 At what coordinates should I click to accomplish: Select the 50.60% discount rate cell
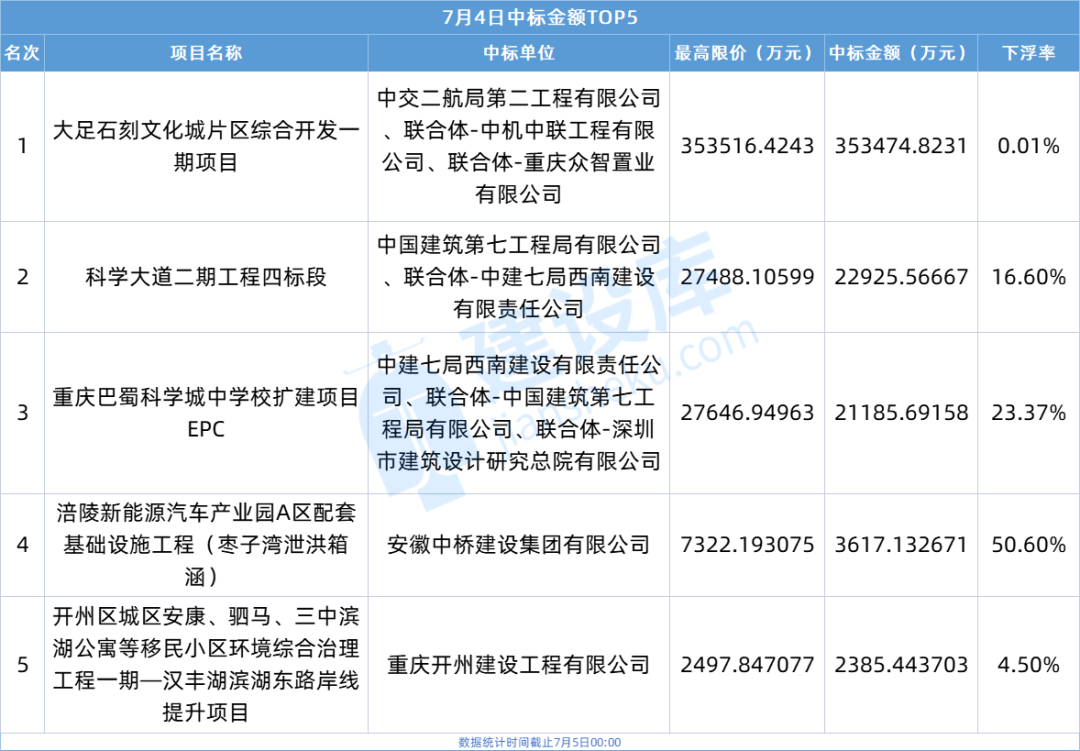click(1028, 545)
